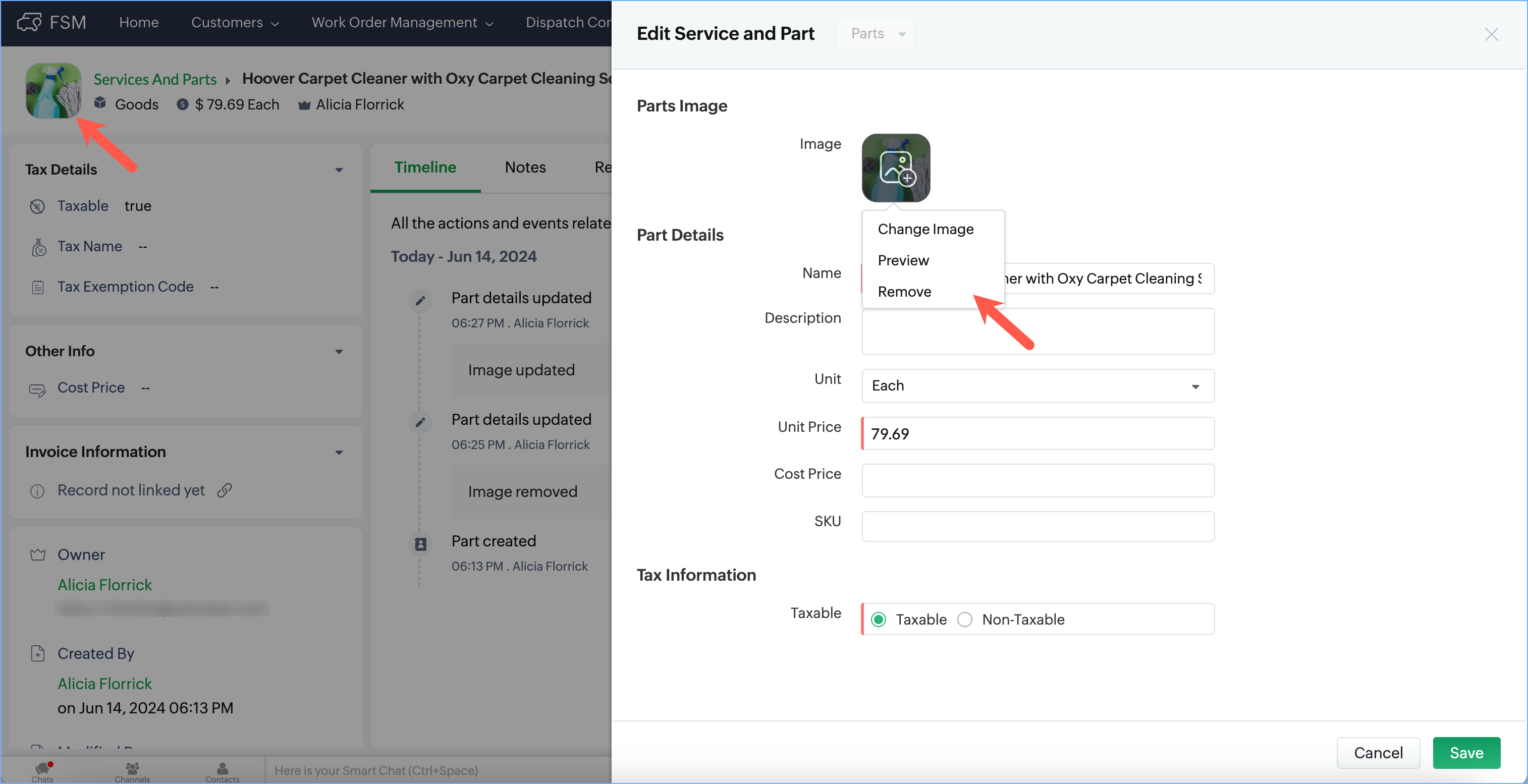Click the product thumbnail in the record header
Image resolution: width=1528 pixels, height=784 pixels.
[x=53, y=91]
